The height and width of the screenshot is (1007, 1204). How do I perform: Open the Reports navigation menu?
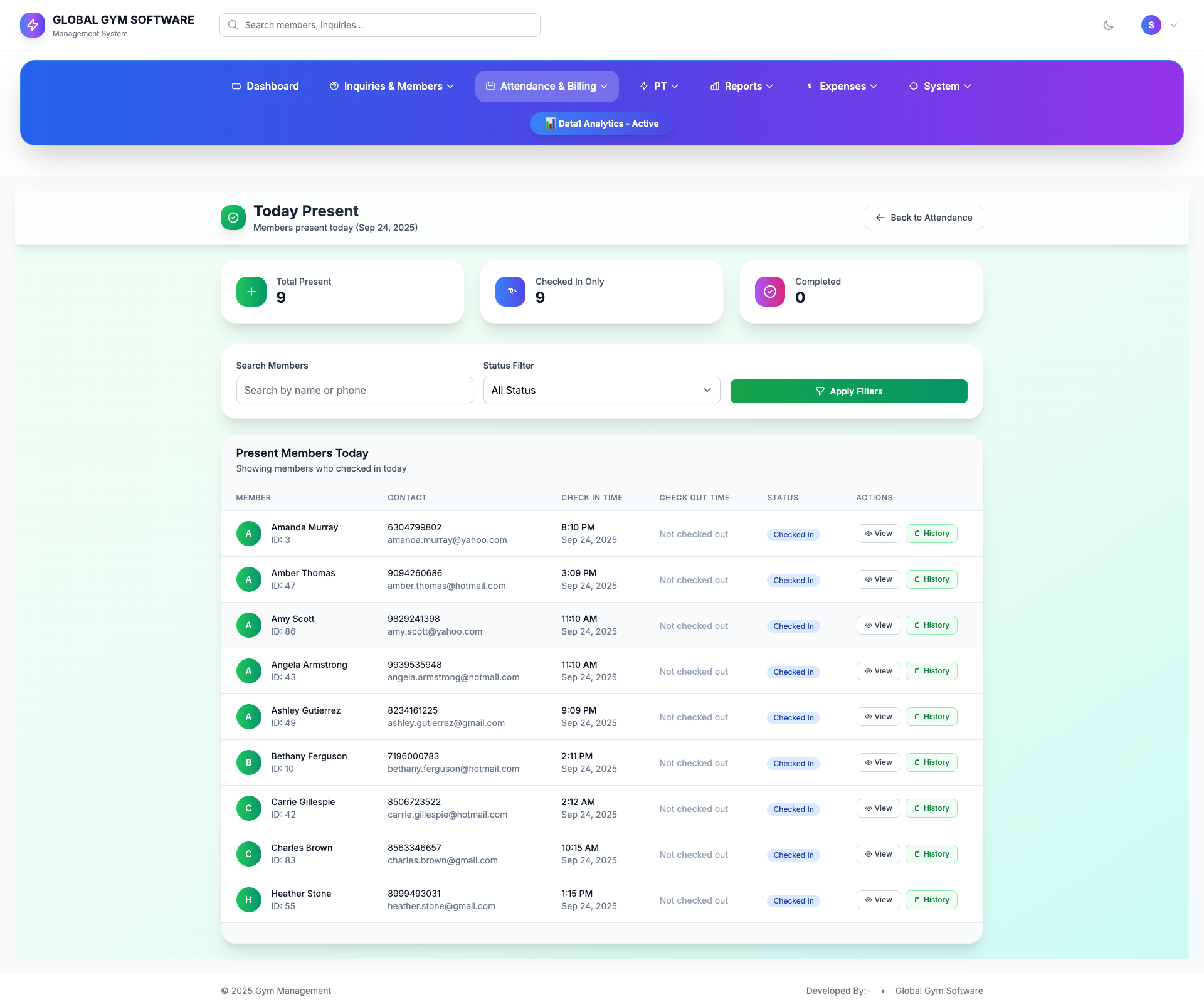(741, 86)
